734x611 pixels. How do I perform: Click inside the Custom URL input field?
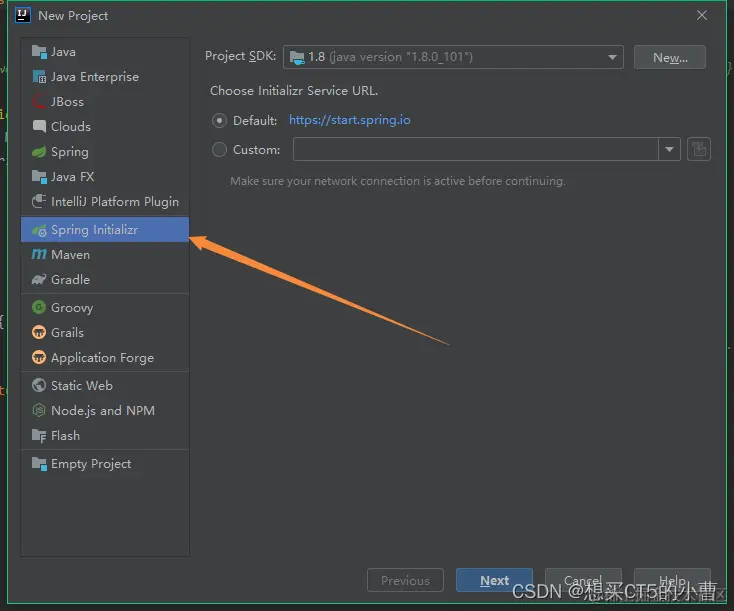point(476,149)
